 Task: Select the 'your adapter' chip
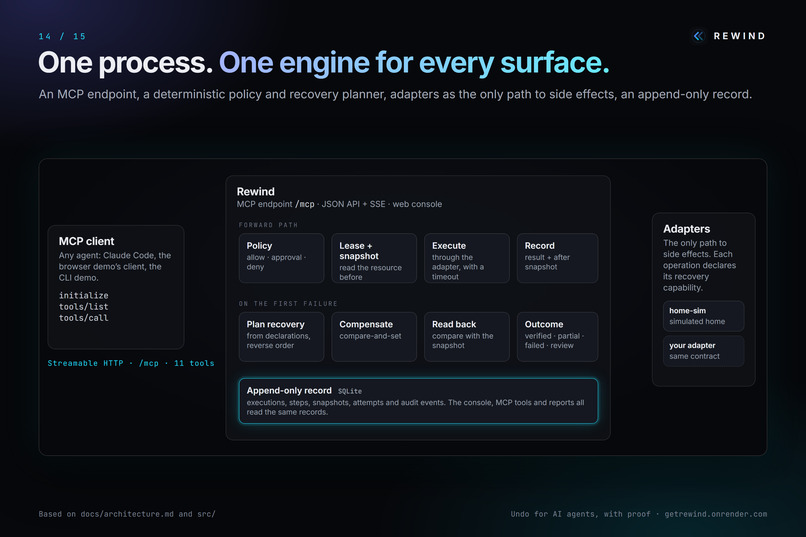703,351
